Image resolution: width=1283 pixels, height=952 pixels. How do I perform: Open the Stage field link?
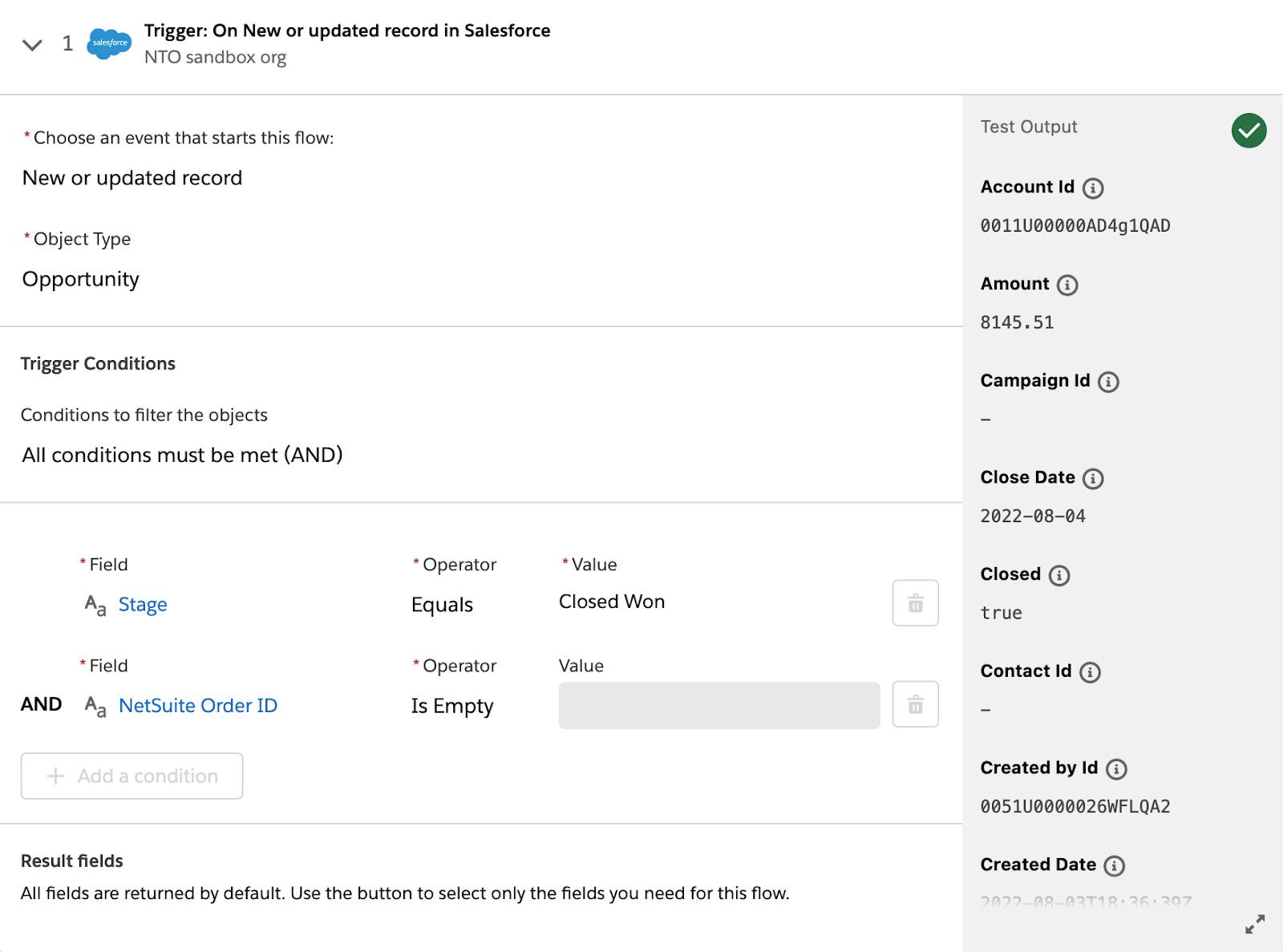click(143, 604)
